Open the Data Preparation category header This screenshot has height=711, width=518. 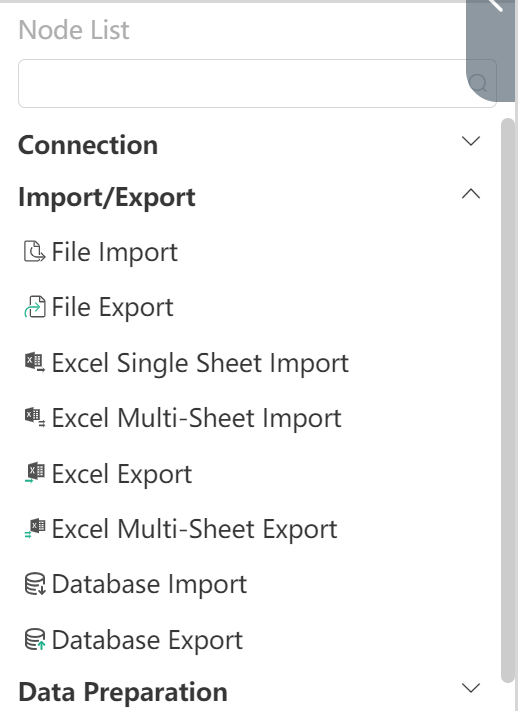point(123,692)
